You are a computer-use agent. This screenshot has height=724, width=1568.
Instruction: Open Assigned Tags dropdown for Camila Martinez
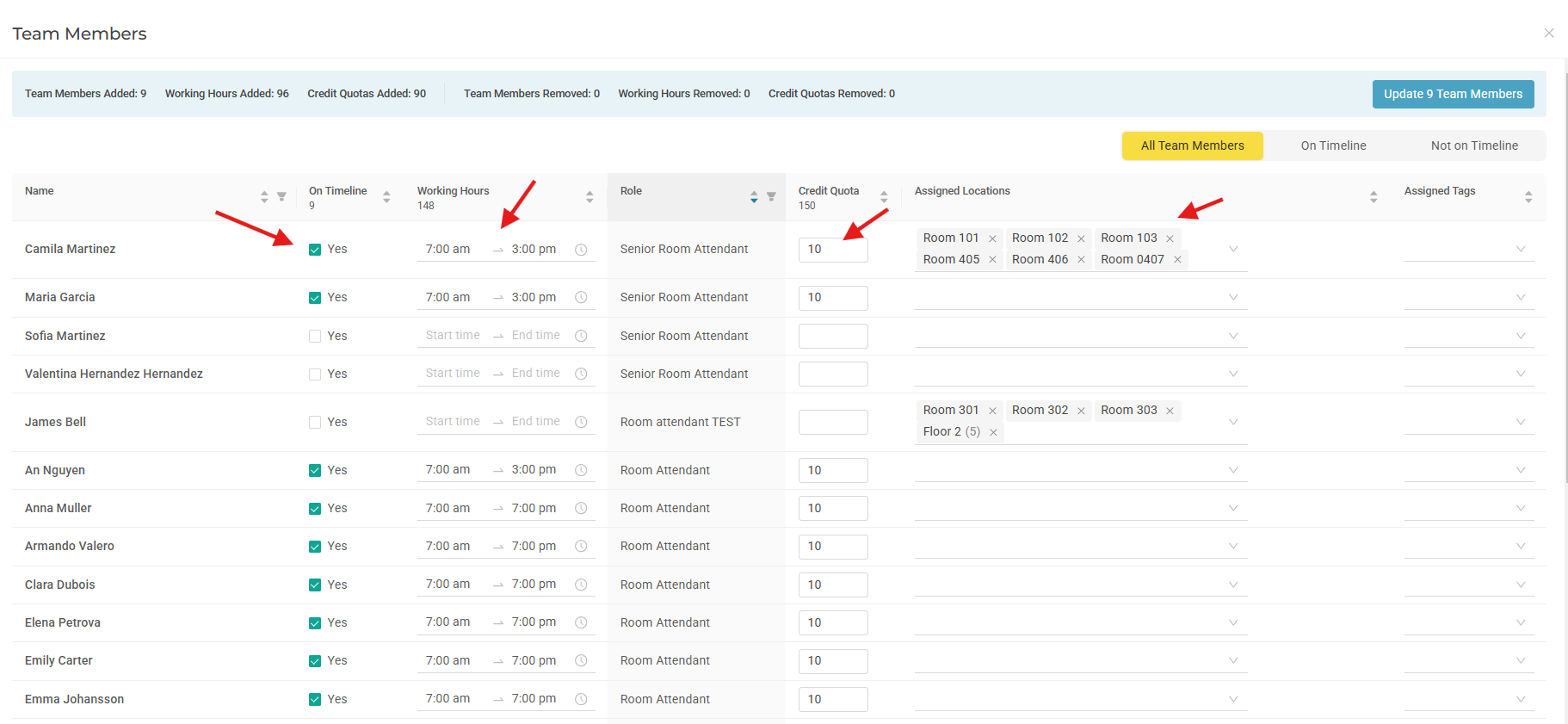[x=1521, y=250]
